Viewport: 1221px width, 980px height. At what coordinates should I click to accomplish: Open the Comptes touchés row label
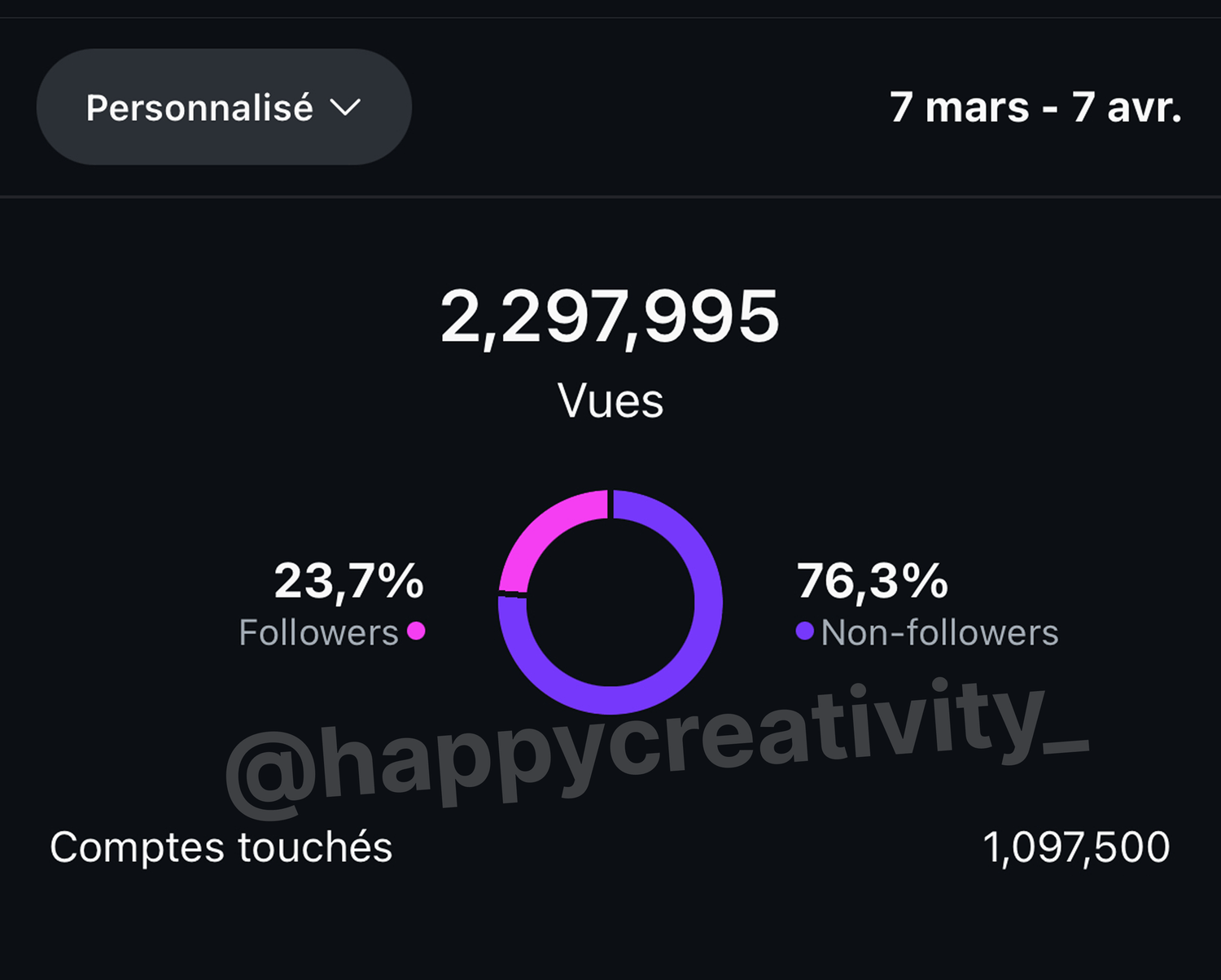(x=221, y=847)
